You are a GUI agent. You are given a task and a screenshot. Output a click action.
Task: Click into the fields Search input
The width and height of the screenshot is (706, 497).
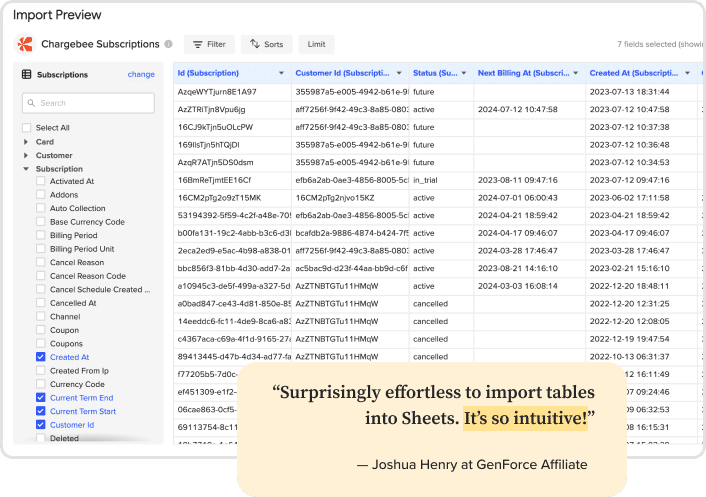click(x=88, y=103)
